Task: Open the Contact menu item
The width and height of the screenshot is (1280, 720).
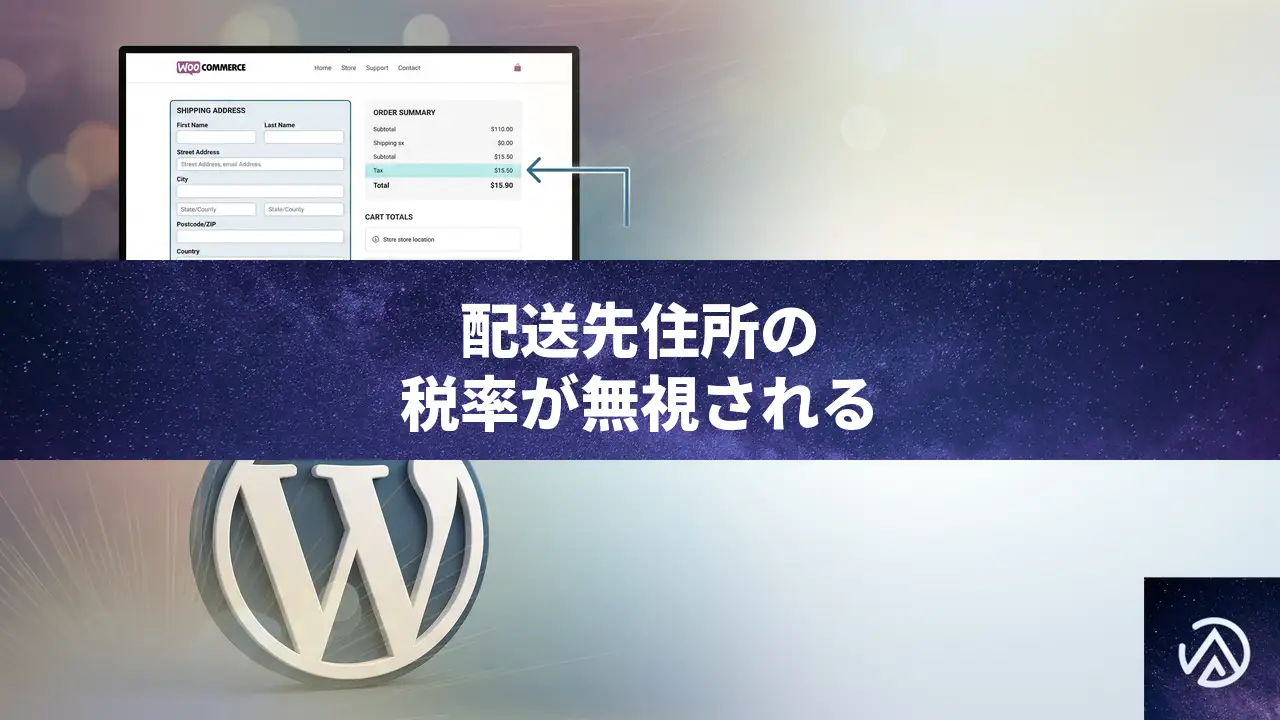Action: (409, 68)
